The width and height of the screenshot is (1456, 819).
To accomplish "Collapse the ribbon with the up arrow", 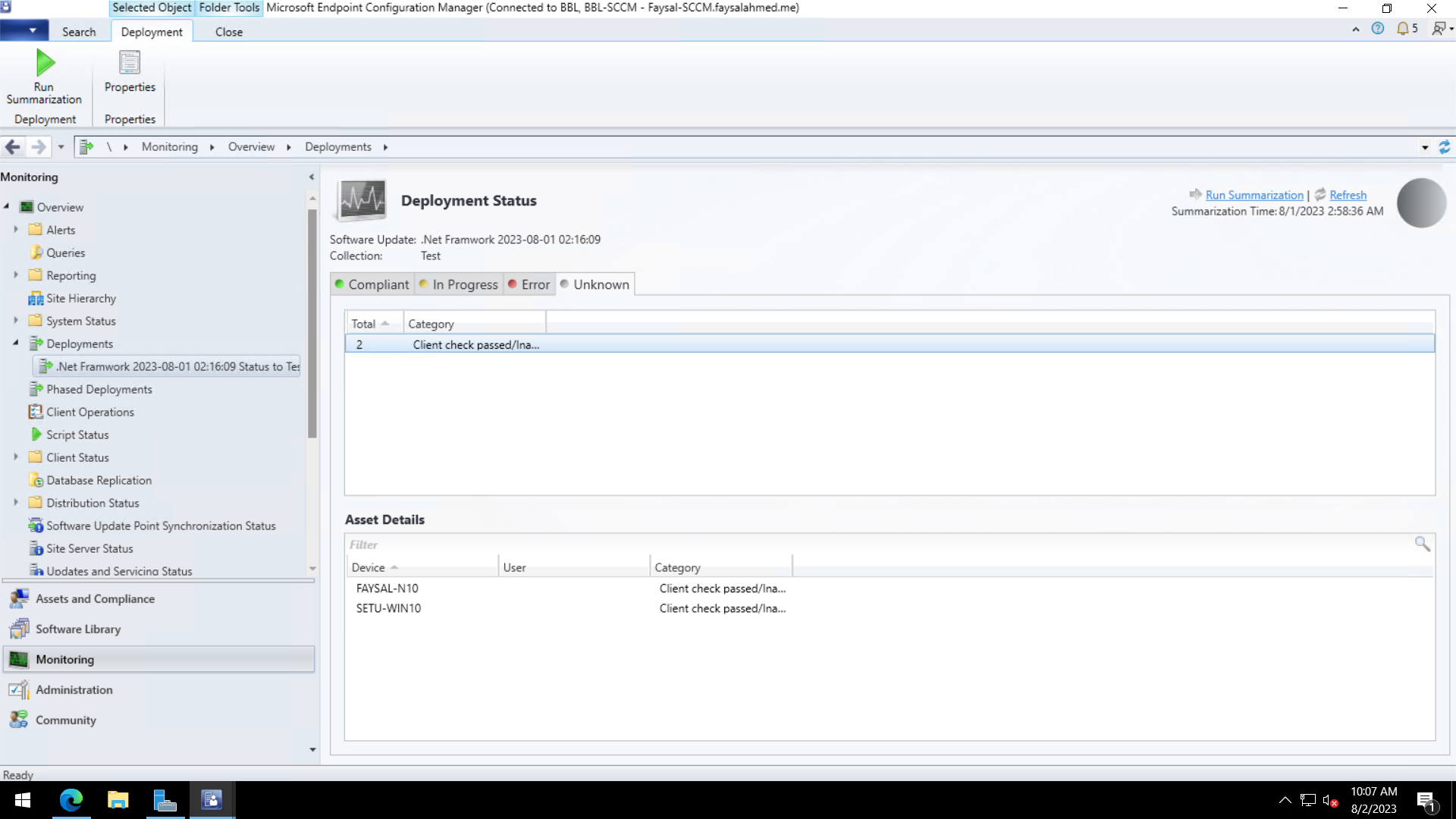I will [x=1355, y=29].
